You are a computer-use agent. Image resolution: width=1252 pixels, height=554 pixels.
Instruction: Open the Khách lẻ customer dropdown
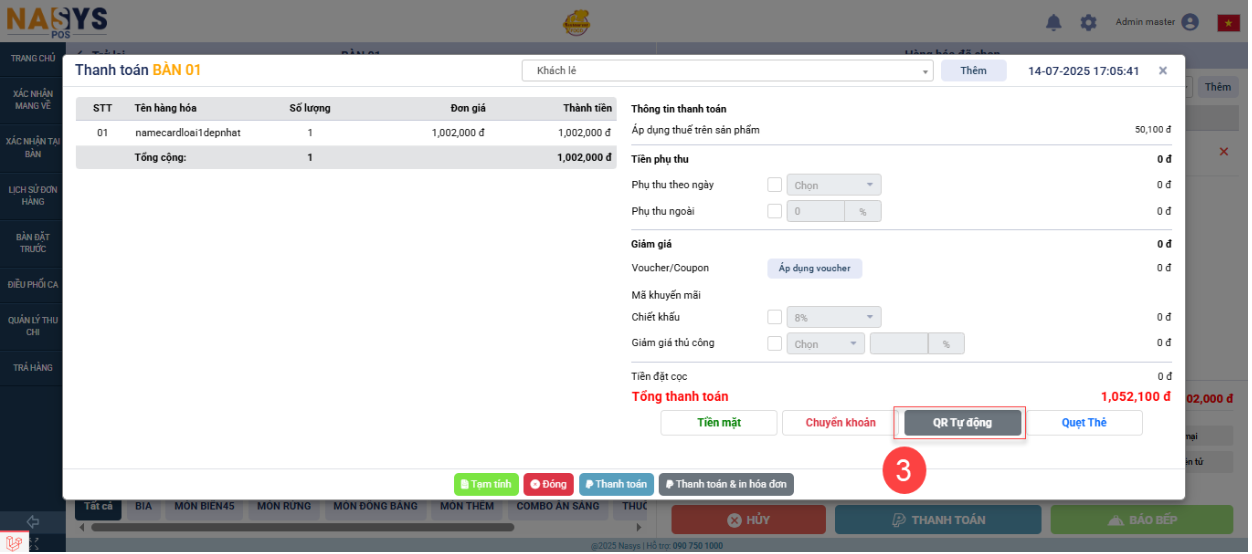[727, 71]
